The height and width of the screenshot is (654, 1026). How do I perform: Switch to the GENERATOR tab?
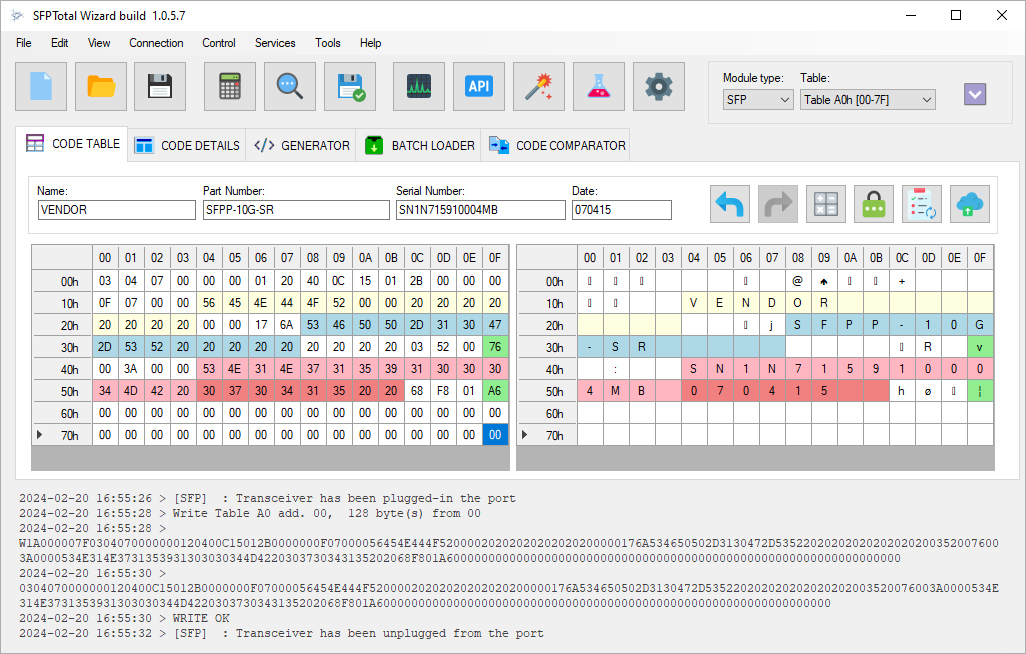pyautogui.click(x=302, y=145)
